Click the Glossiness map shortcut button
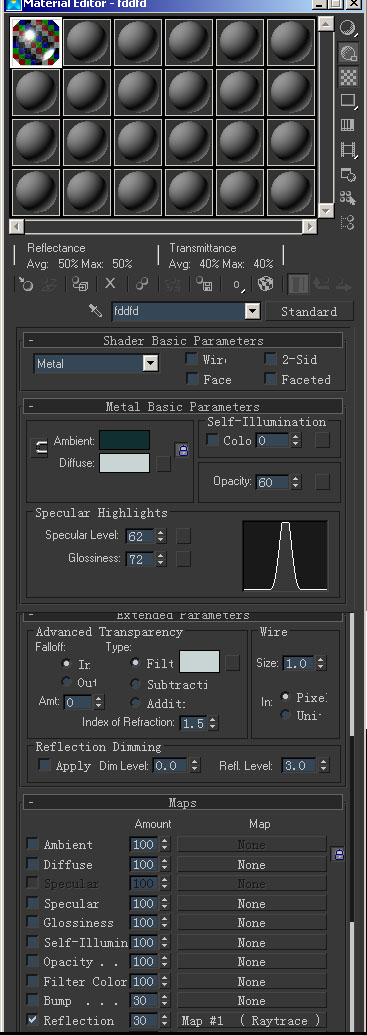 [x=183, y=558]
